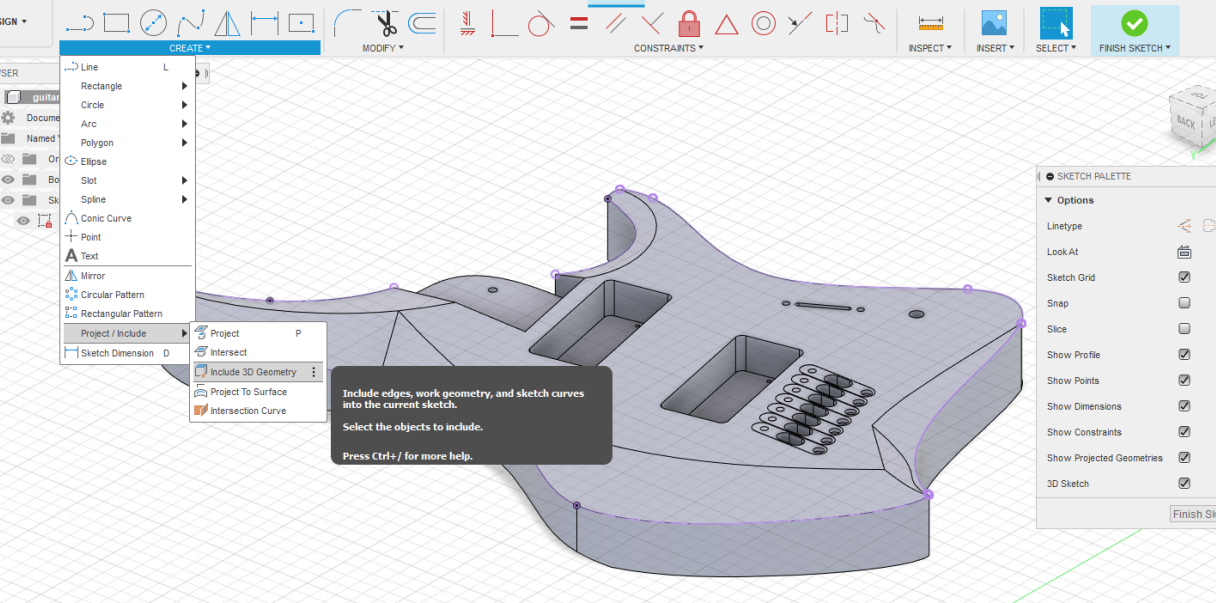Choose the Concentric constraint icon
Screen dimensions: 1216x603
[764, 22]
